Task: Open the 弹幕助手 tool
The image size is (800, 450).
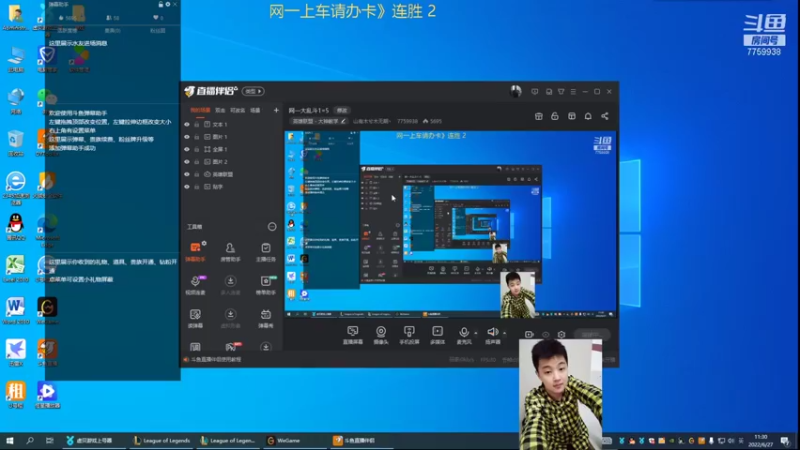Action: 195,252
